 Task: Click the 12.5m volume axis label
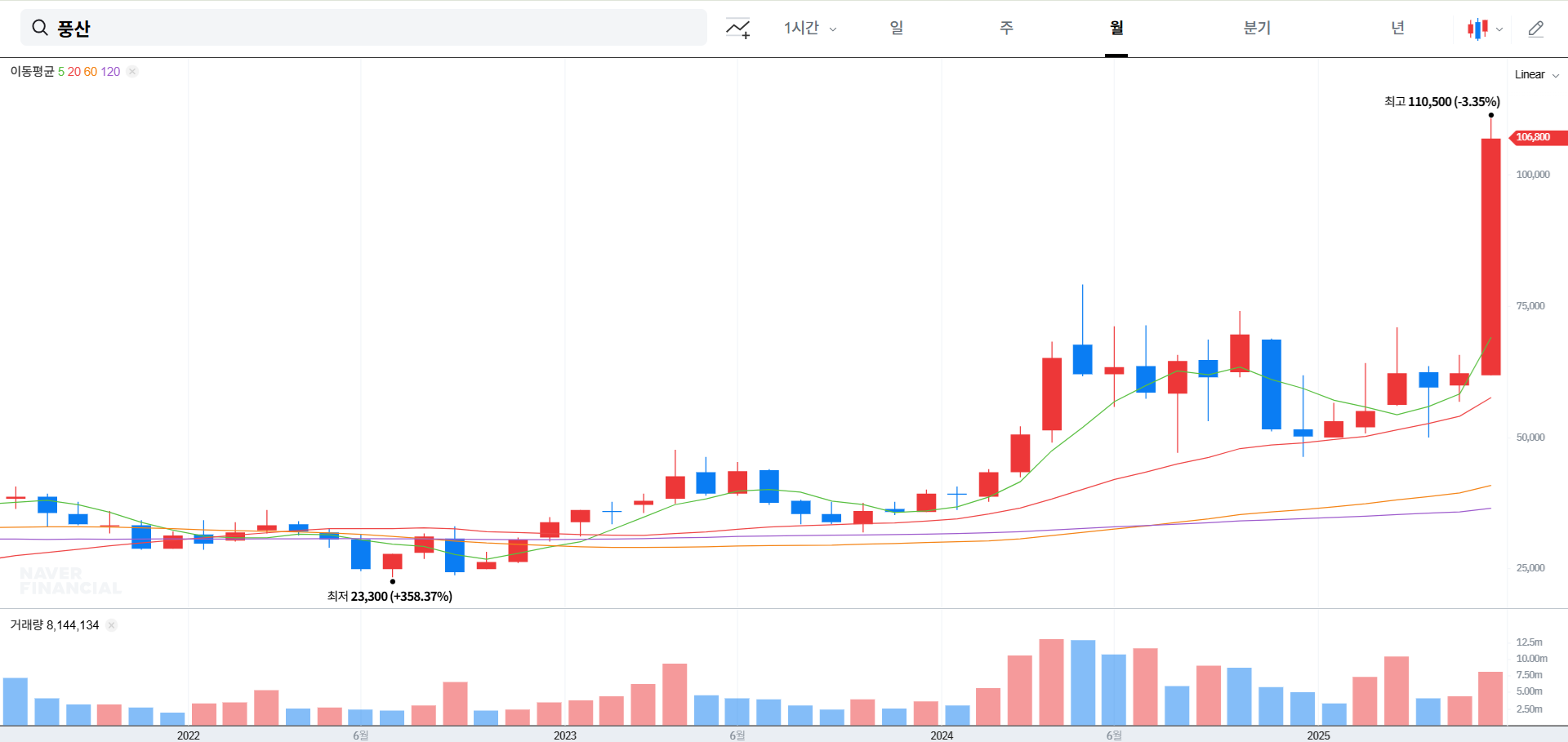[1529, 642]
